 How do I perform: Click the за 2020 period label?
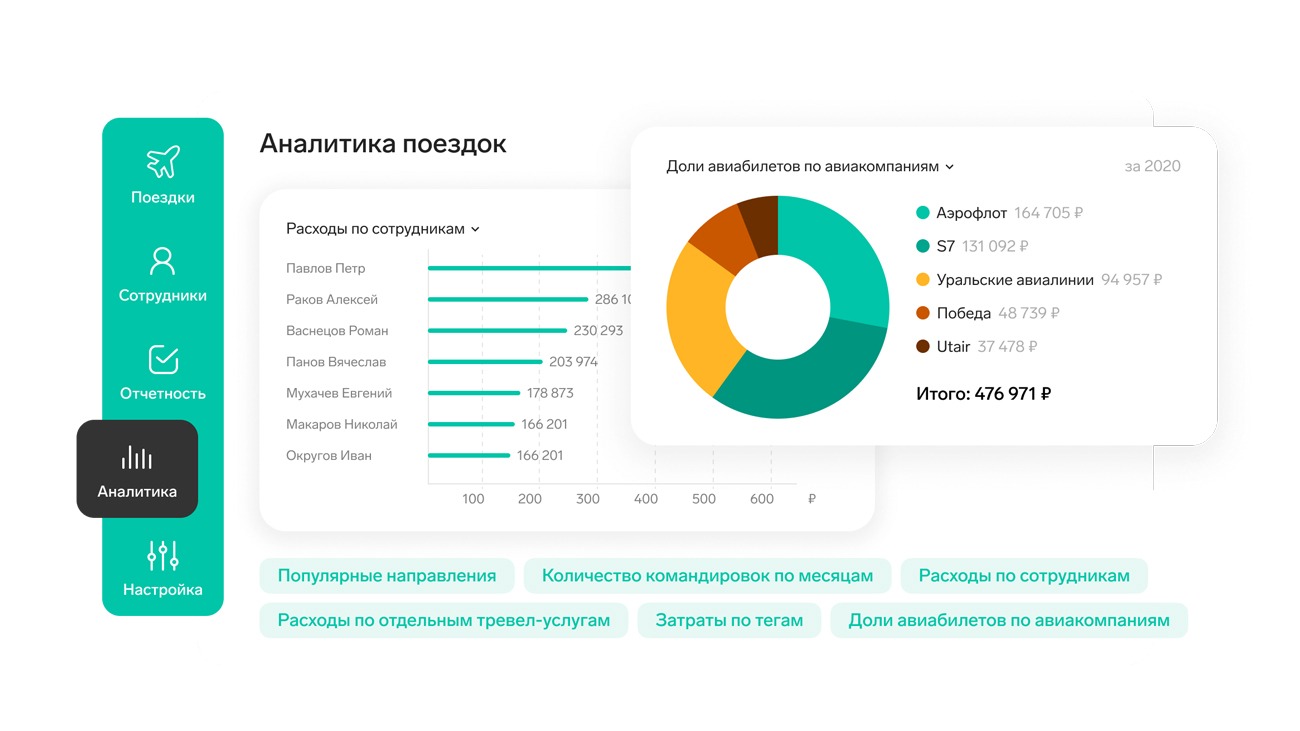[1152, 167]
